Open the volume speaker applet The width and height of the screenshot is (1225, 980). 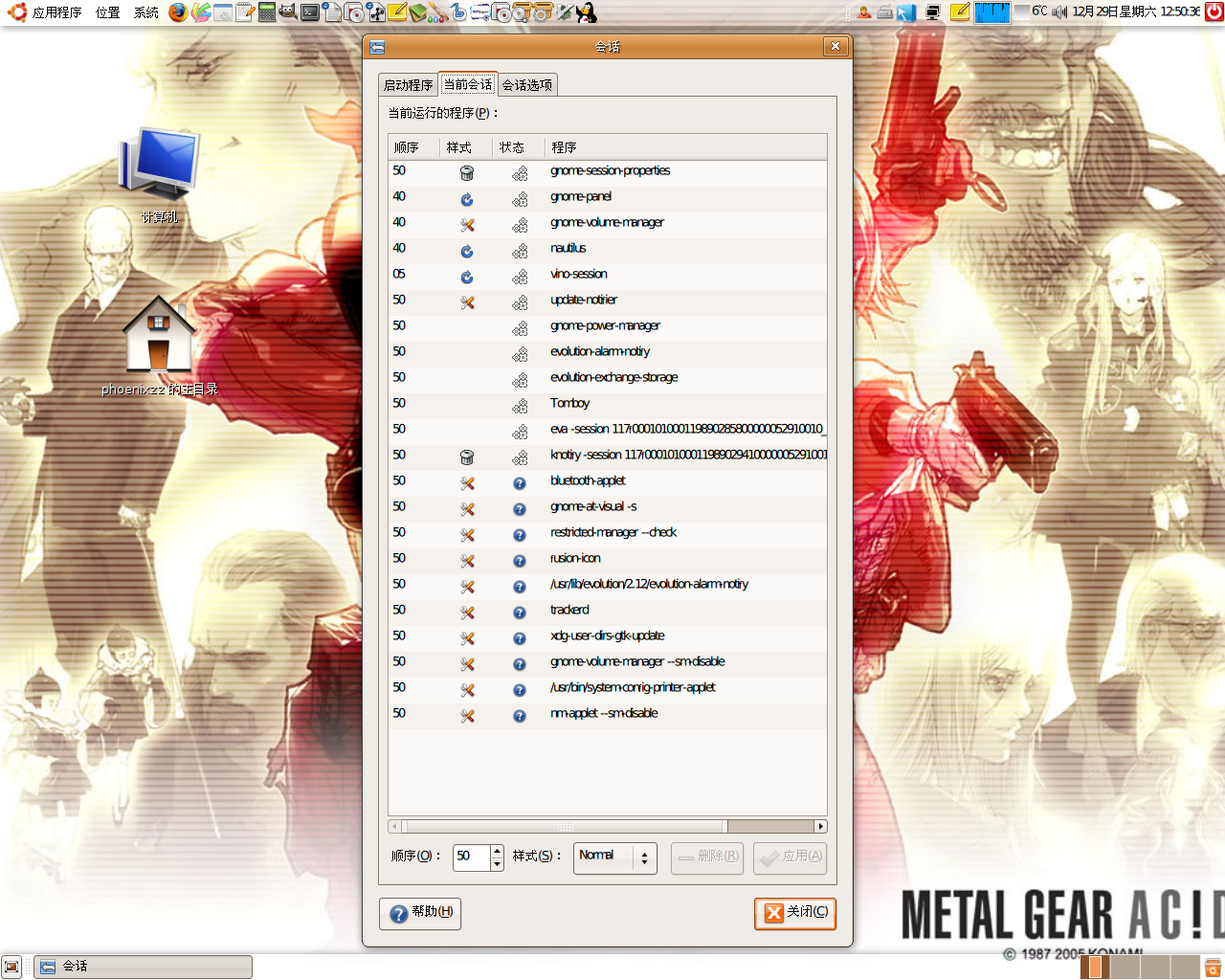pyautogui.click(x=1059, y=11)
